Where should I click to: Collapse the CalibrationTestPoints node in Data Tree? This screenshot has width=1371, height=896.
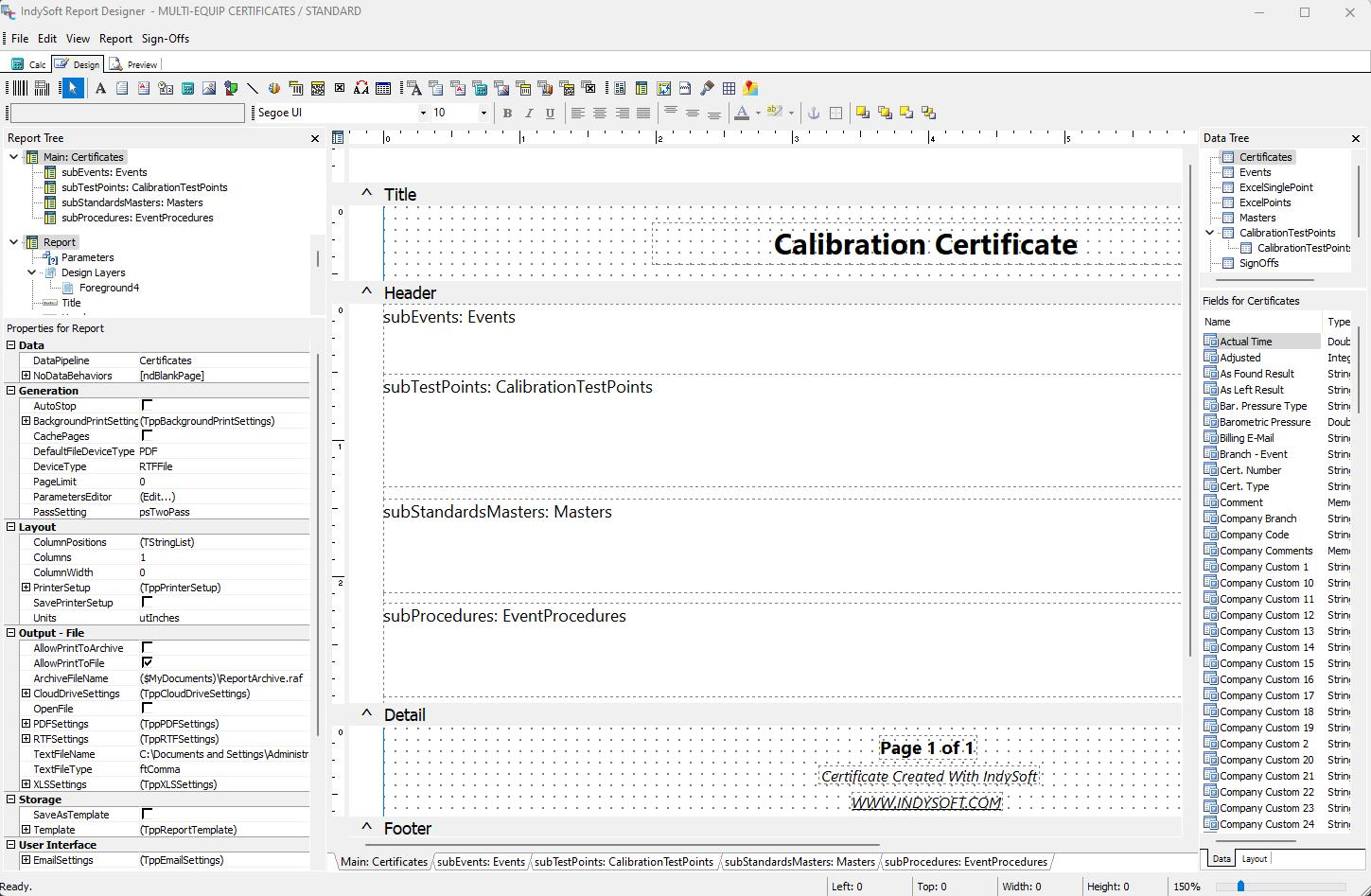point(1210,233)
